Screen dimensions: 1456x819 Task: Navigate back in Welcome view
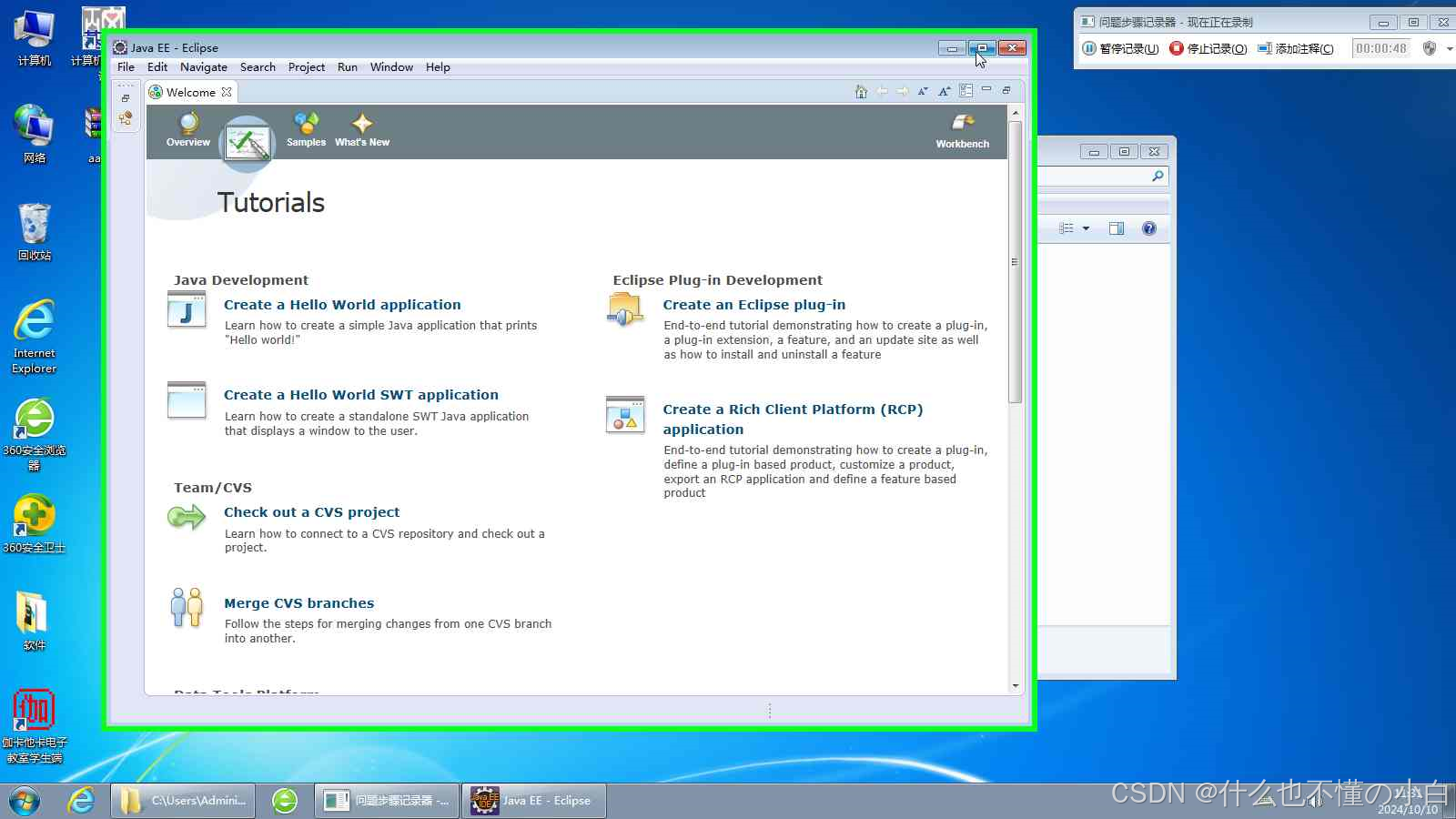coord(882,91)
